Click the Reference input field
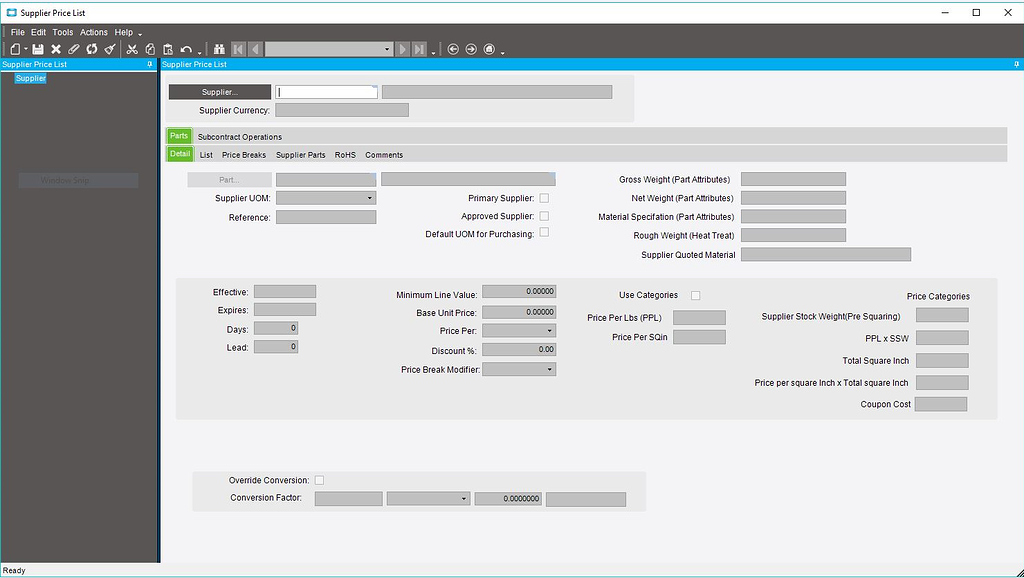 326,217
